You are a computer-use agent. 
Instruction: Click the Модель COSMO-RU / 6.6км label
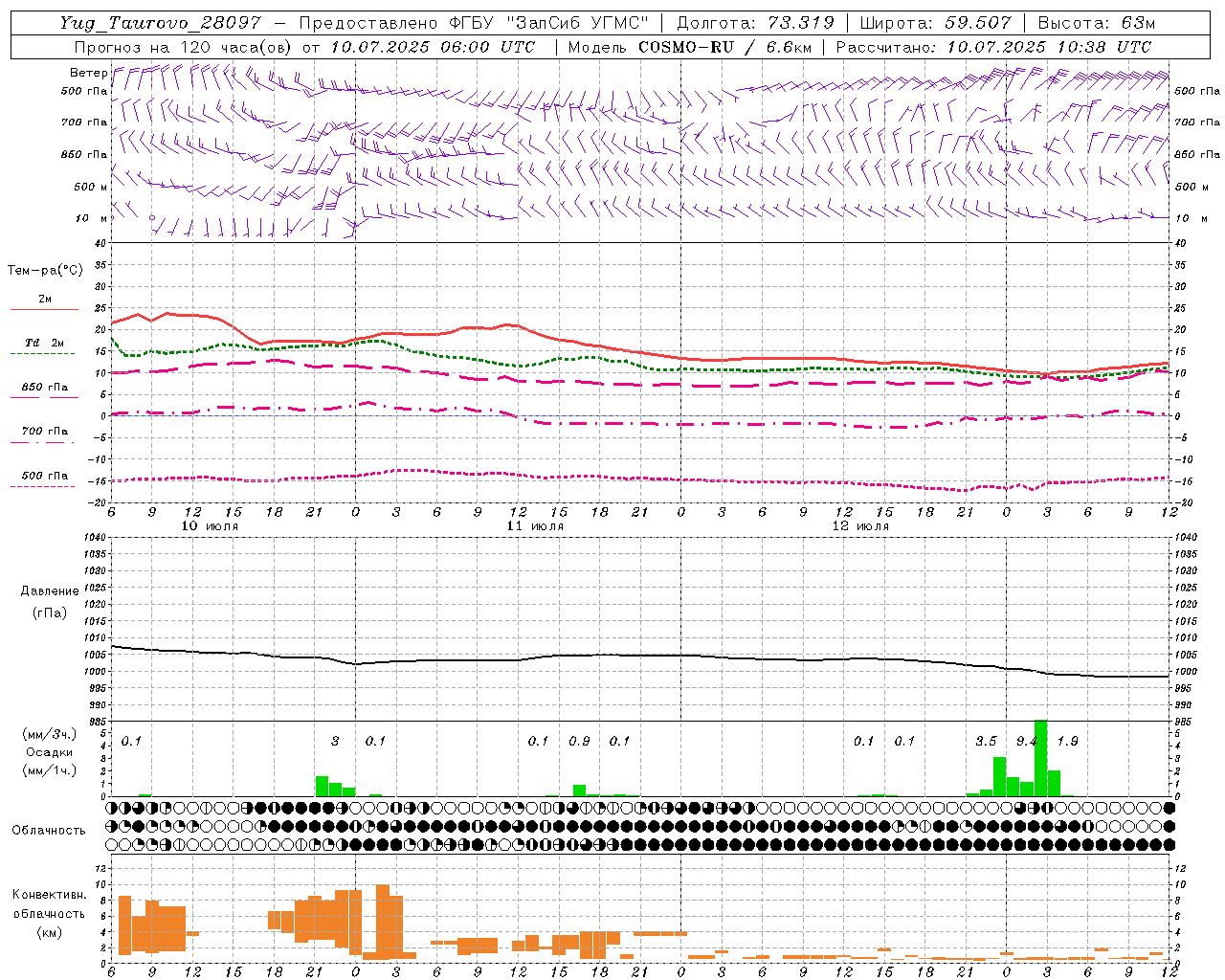click(x=689, y=47)
